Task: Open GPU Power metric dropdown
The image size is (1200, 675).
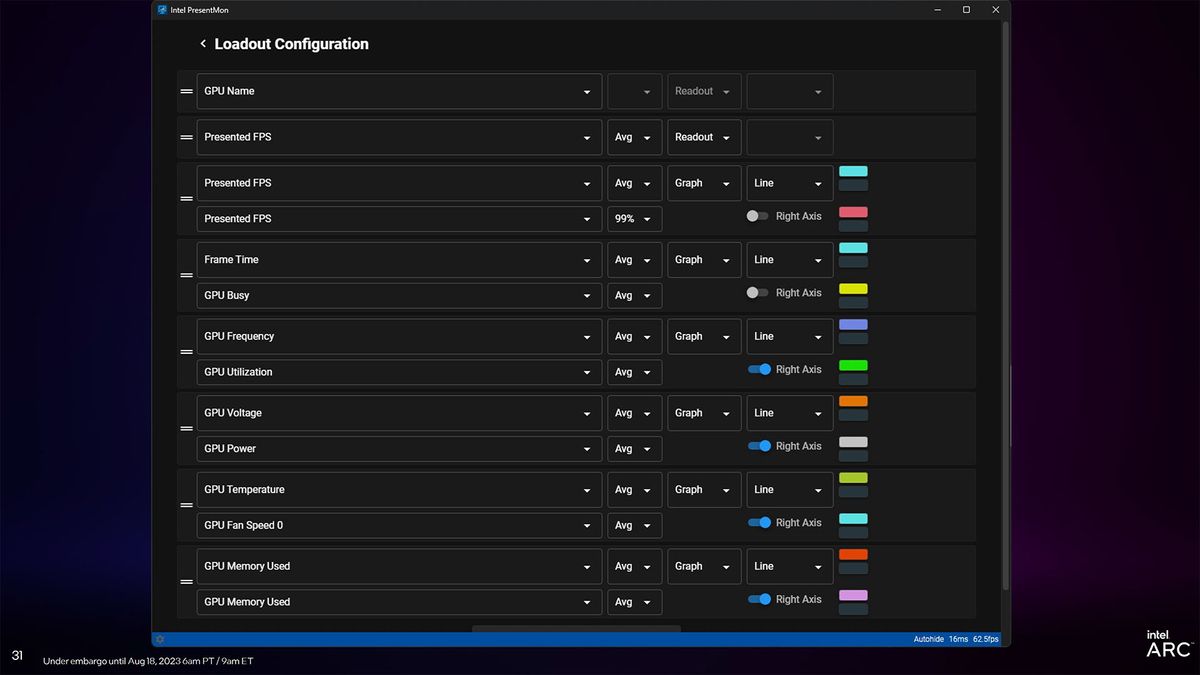Action: pos(399,448)
